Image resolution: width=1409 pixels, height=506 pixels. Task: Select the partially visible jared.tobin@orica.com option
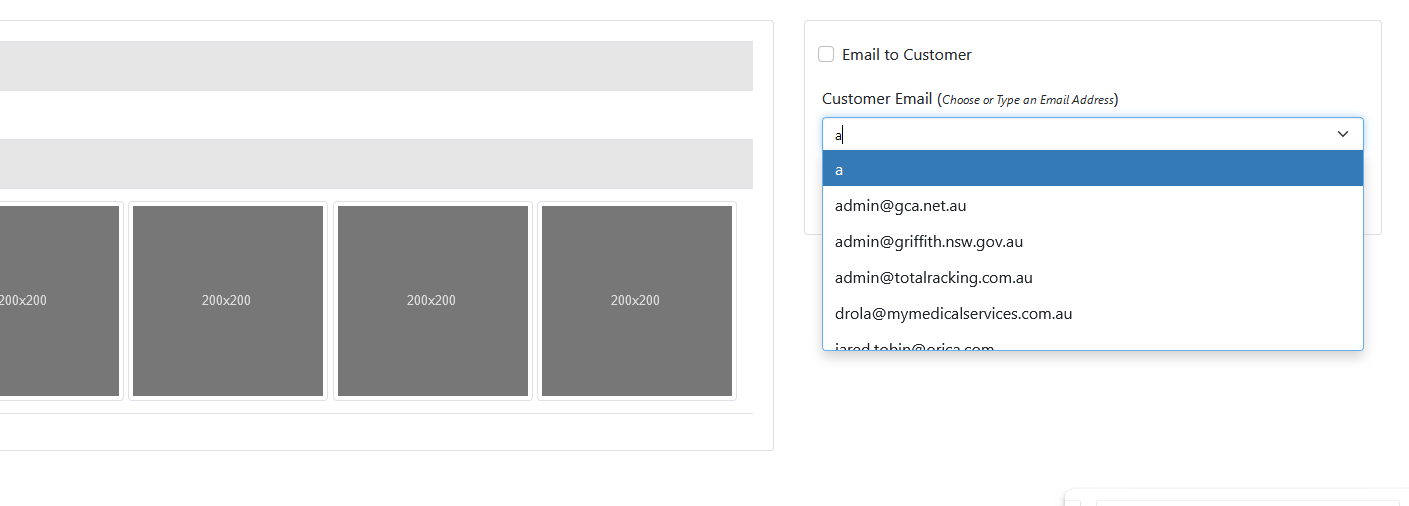click(914, 345)
